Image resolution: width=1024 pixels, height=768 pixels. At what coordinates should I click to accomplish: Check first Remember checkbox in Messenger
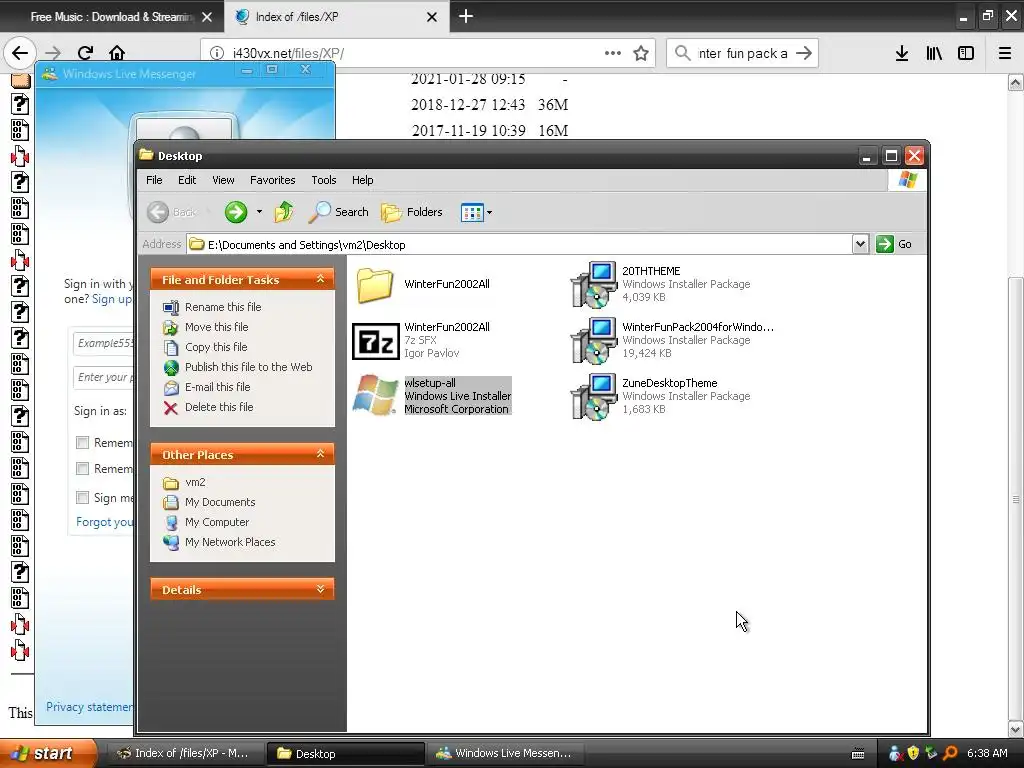coord(82,443)
